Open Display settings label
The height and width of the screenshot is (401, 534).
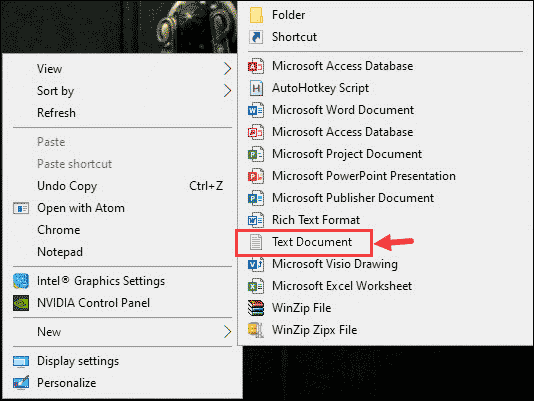pos(78,361)
